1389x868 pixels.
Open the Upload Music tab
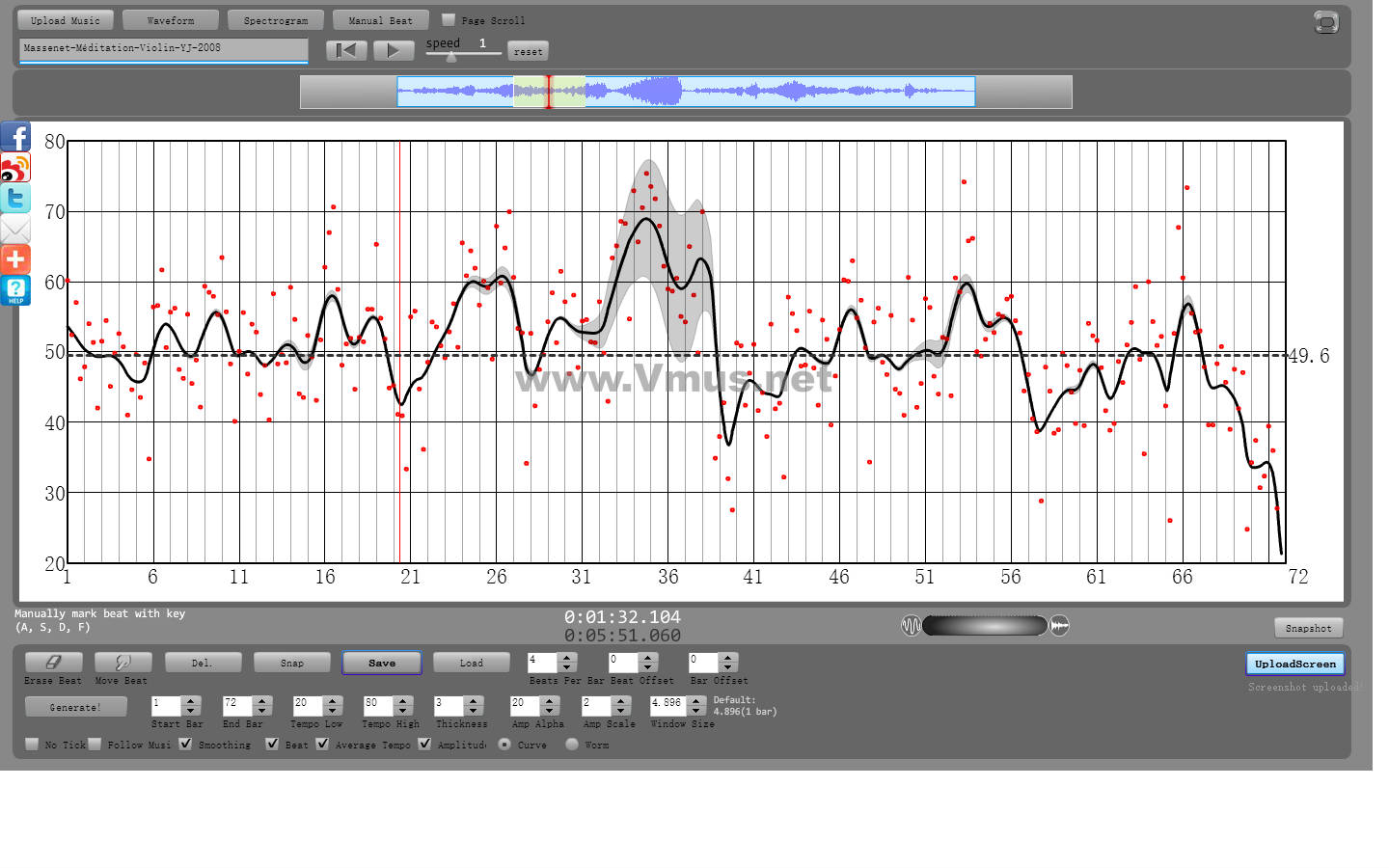click(66, 20)
